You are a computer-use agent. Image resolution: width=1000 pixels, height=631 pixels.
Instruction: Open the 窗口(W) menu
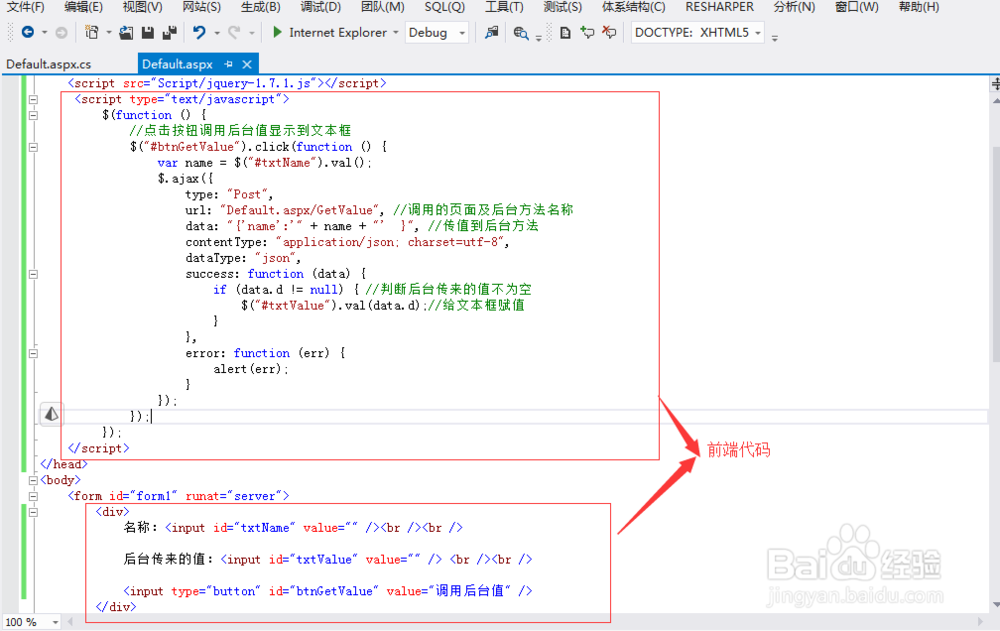tap(857, 7)
